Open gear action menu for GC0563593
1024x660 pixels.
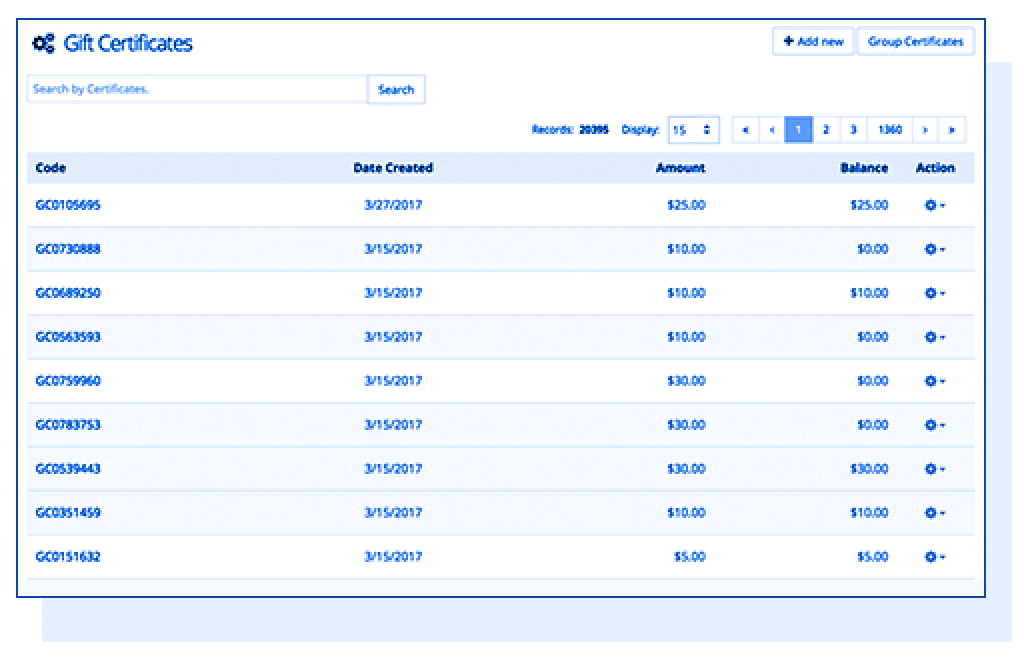pos(934,337)
